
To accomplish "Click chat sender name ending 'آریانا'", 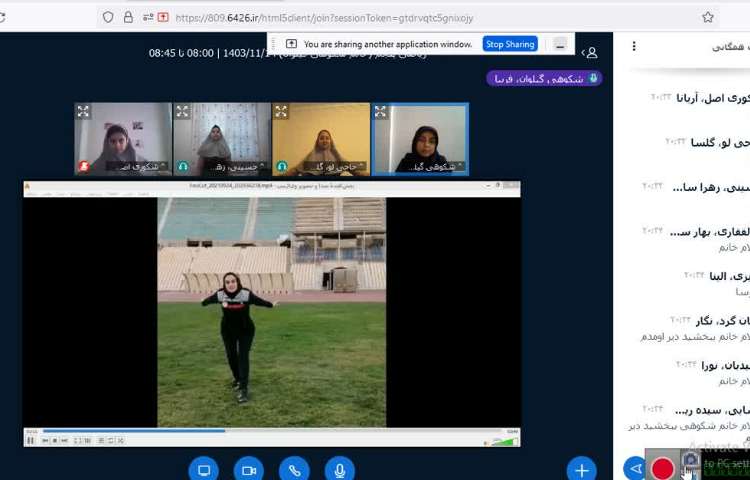I will tap(713, 99).
